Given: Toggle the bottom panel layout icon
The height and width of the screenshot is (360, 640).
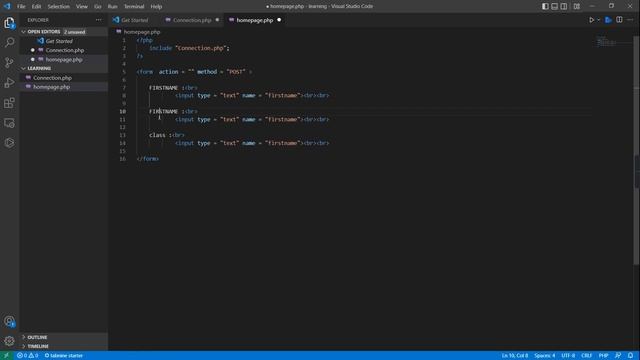Looking at the screenshot, I should coord(554,6).
